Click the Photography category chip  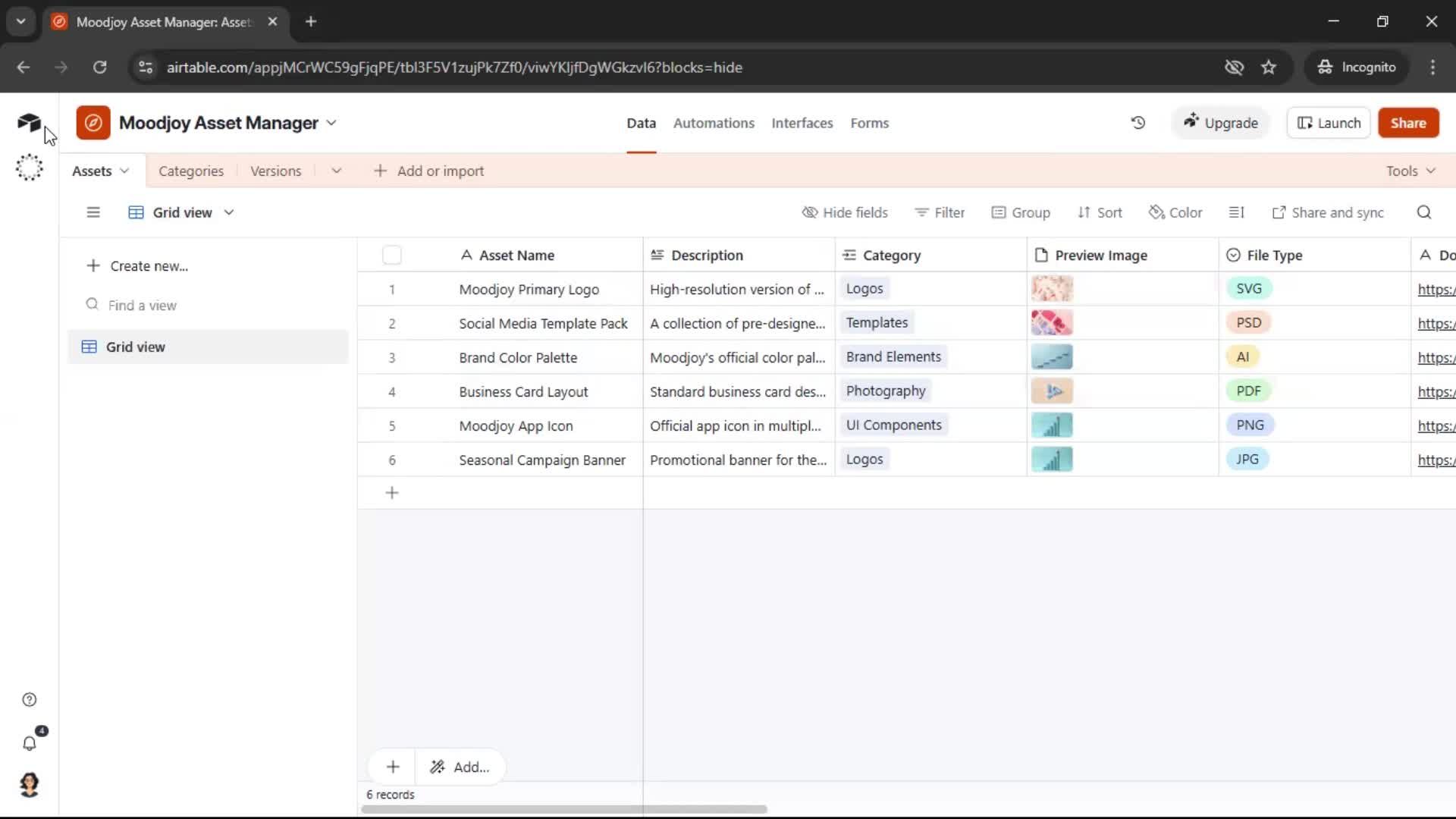[x=886, y=391]
